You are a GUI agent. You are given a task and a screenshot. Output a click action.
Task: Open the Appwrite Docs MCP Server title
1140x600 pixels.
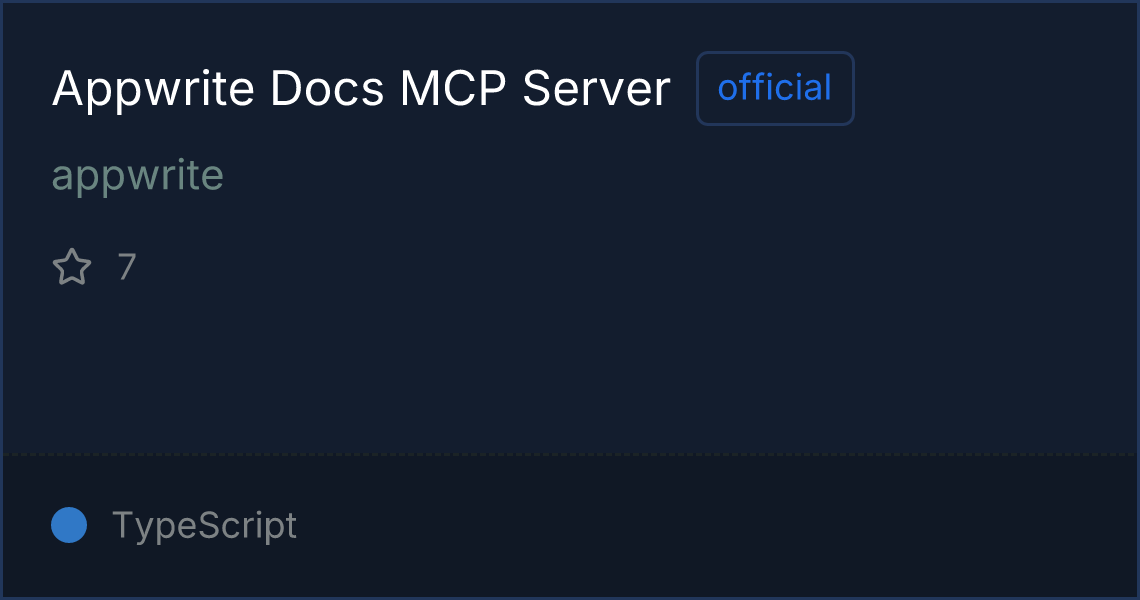click(x=361, y=89)
